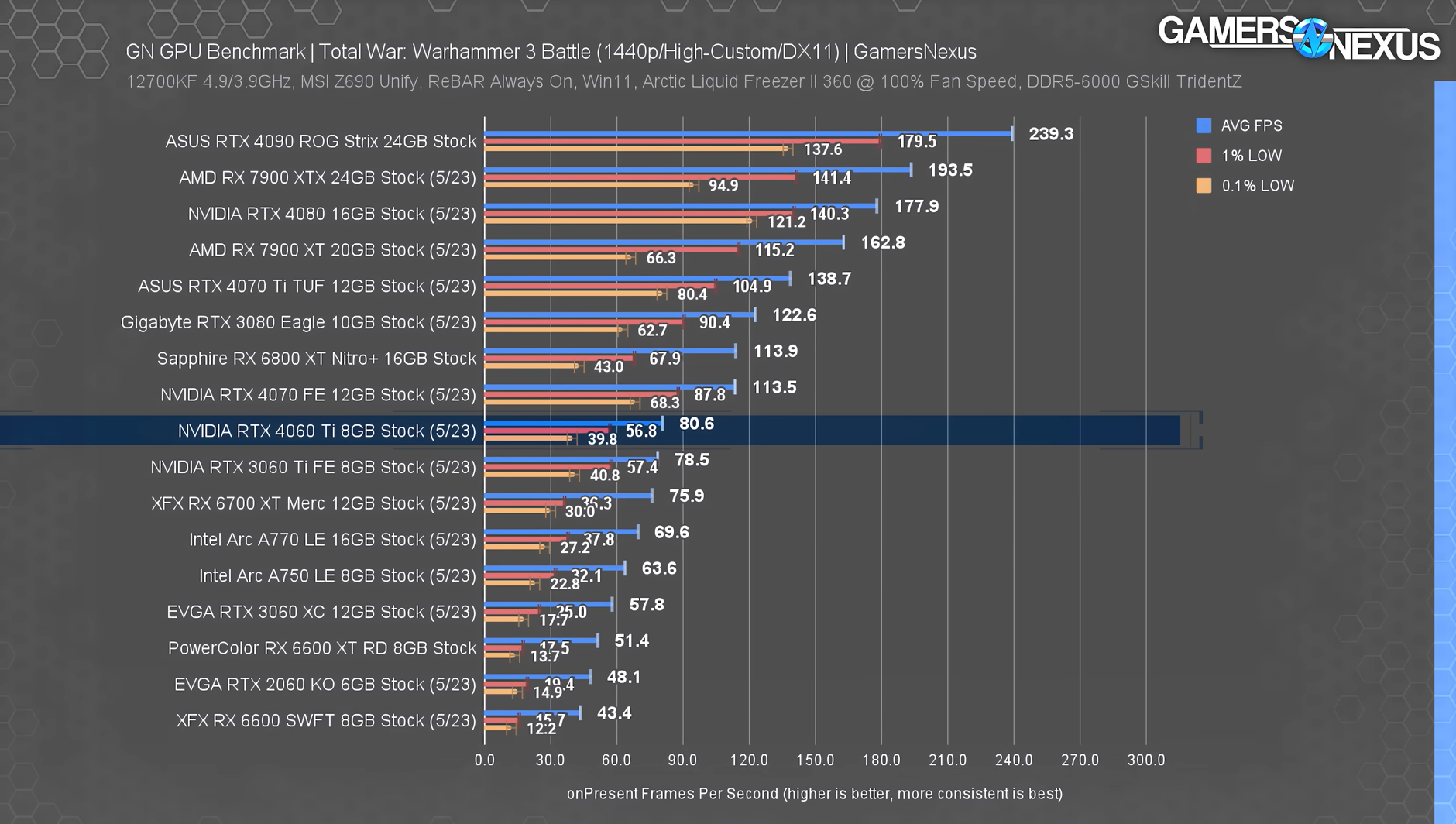The image size is (1456, 824).
Task: Click highlighted NVIDIA RTX 4060 Ti 8GB label
Action: [327, 431]
